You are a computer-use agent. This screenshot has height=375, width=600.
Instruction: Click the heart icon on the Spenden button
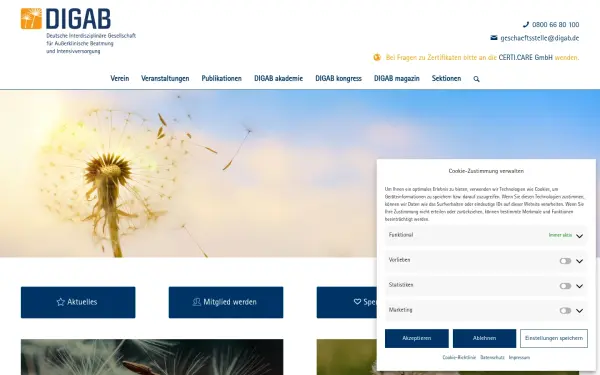357,302
